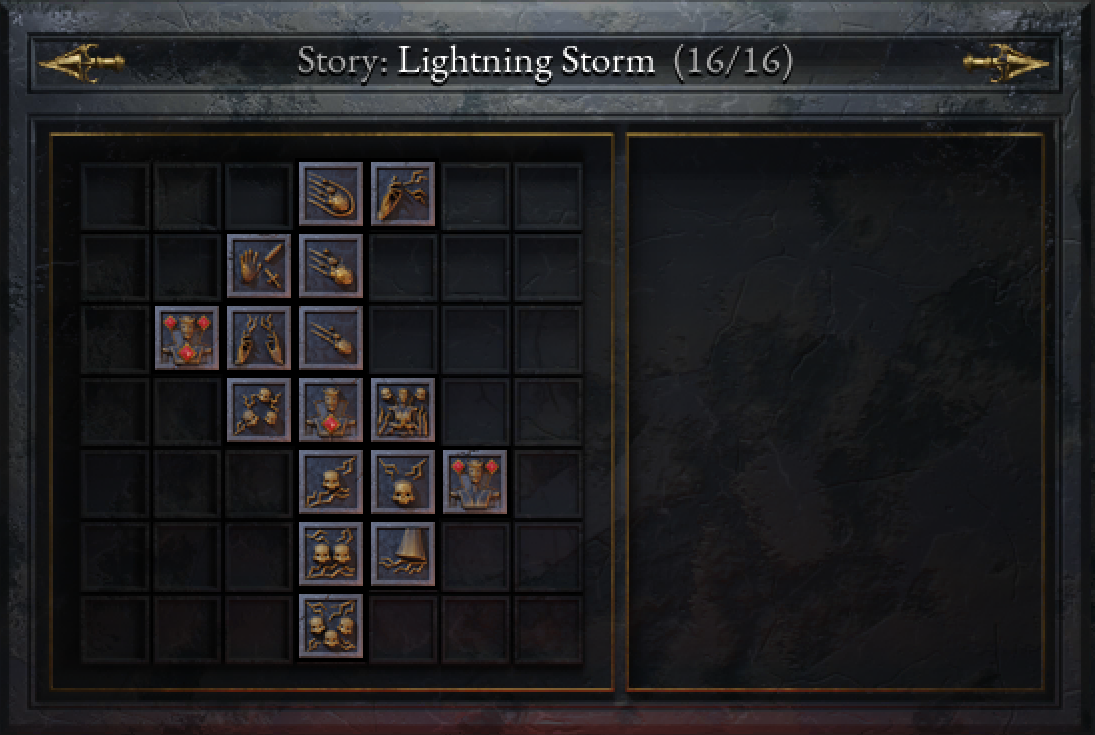Pick the figure with three red gems
The height and width of the screenshot is (735, 1095).
pyautogui.click(x=187, y=338)
